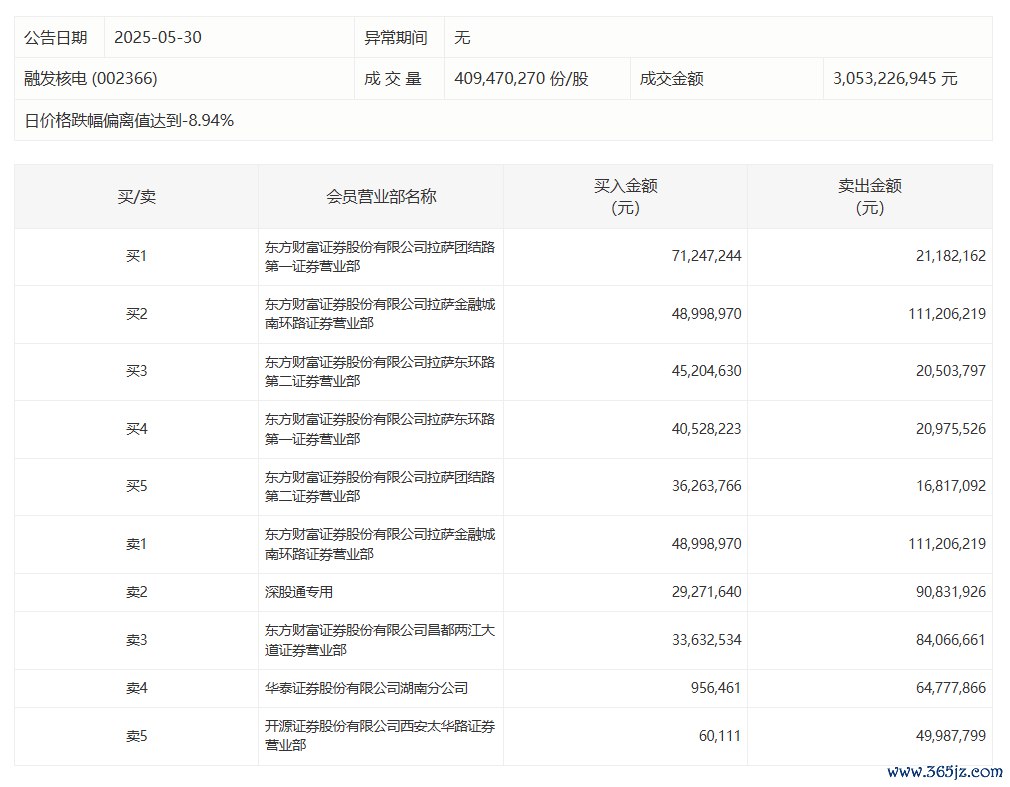Viewport: 1010px width, 787px height.
Task: Select 买2 row sell amount 111,206,219
Action: (947, 314)
